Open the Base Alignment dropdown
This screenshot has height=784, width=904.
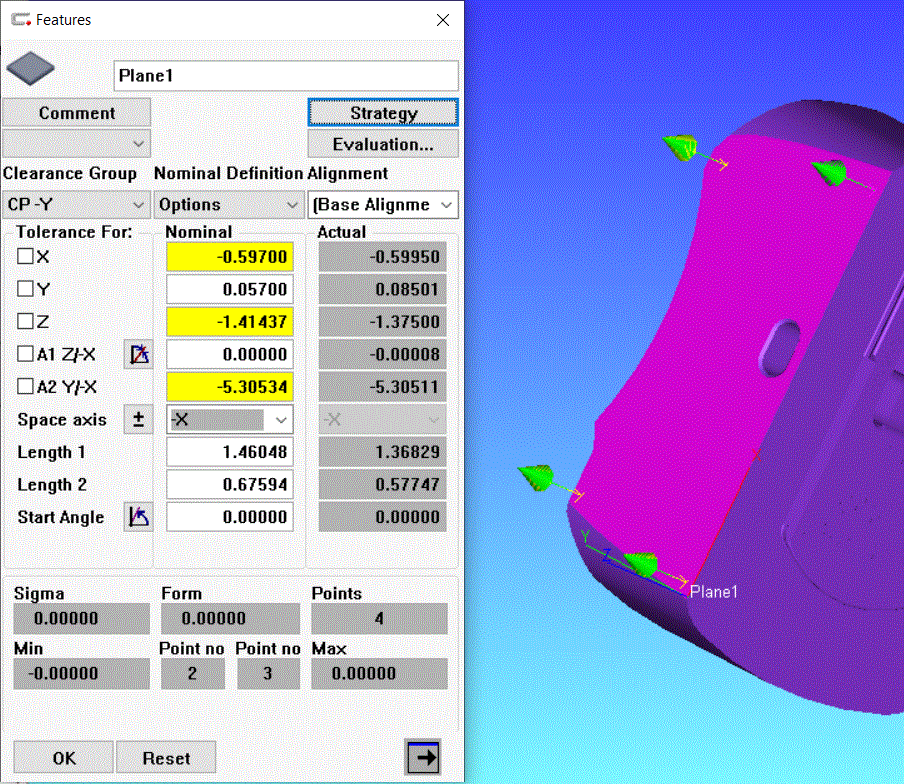pyautogui.click(x=382, y=204)
